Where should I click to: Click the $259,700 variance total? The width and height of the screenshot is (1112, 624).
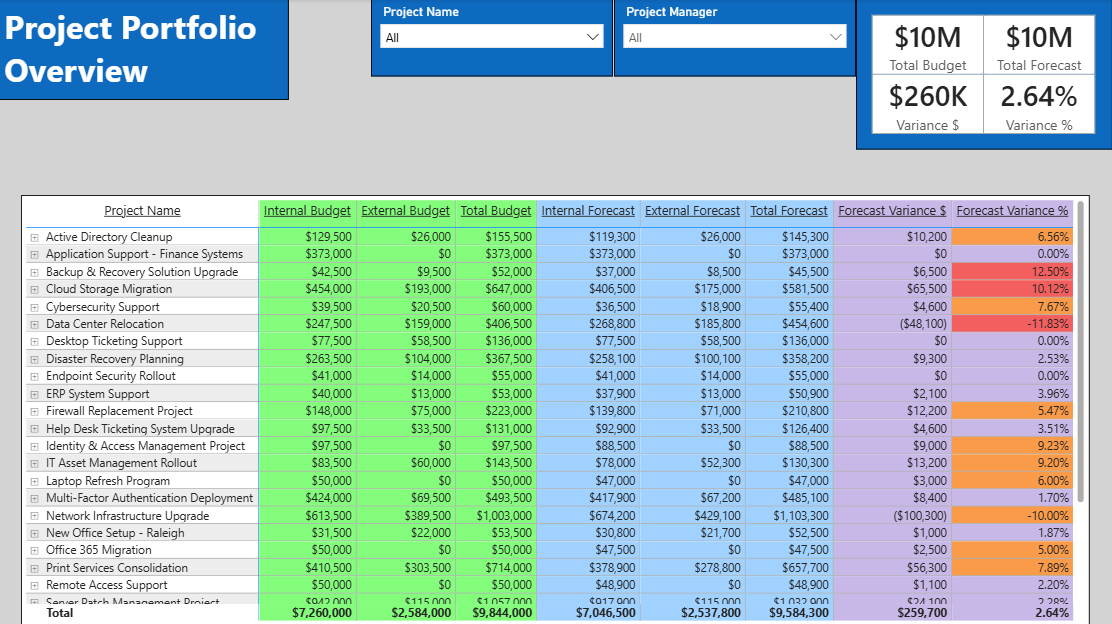point(922,613)
